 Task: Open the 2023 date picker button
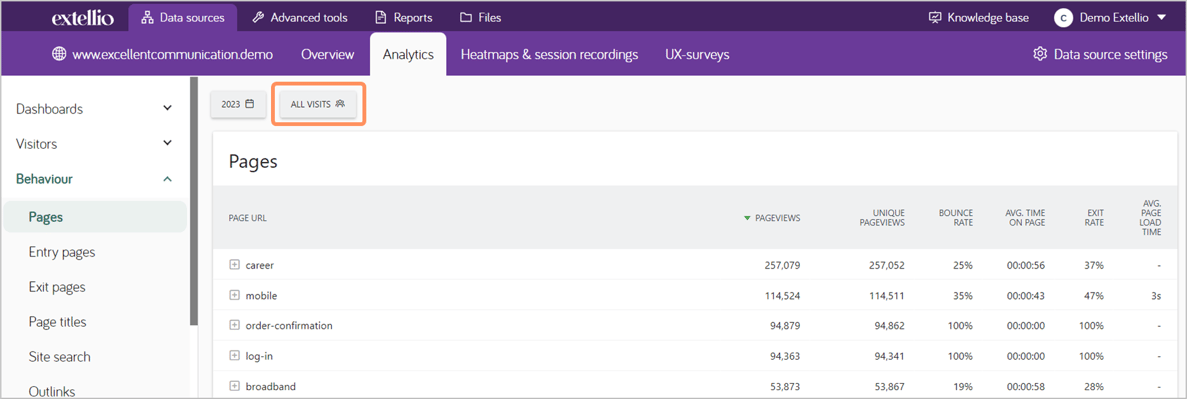(238, 104)
